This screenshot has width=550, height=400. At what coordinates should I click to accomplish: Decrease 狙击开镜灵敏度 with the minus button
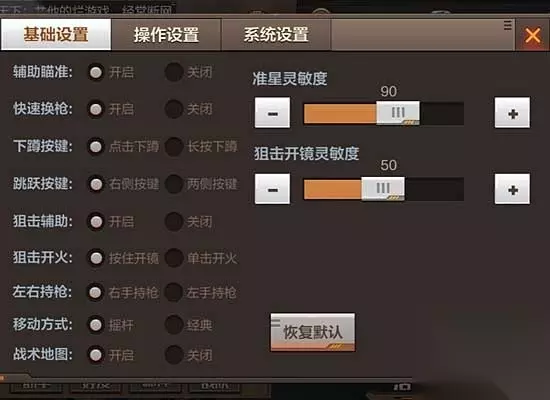coord(273,189)
